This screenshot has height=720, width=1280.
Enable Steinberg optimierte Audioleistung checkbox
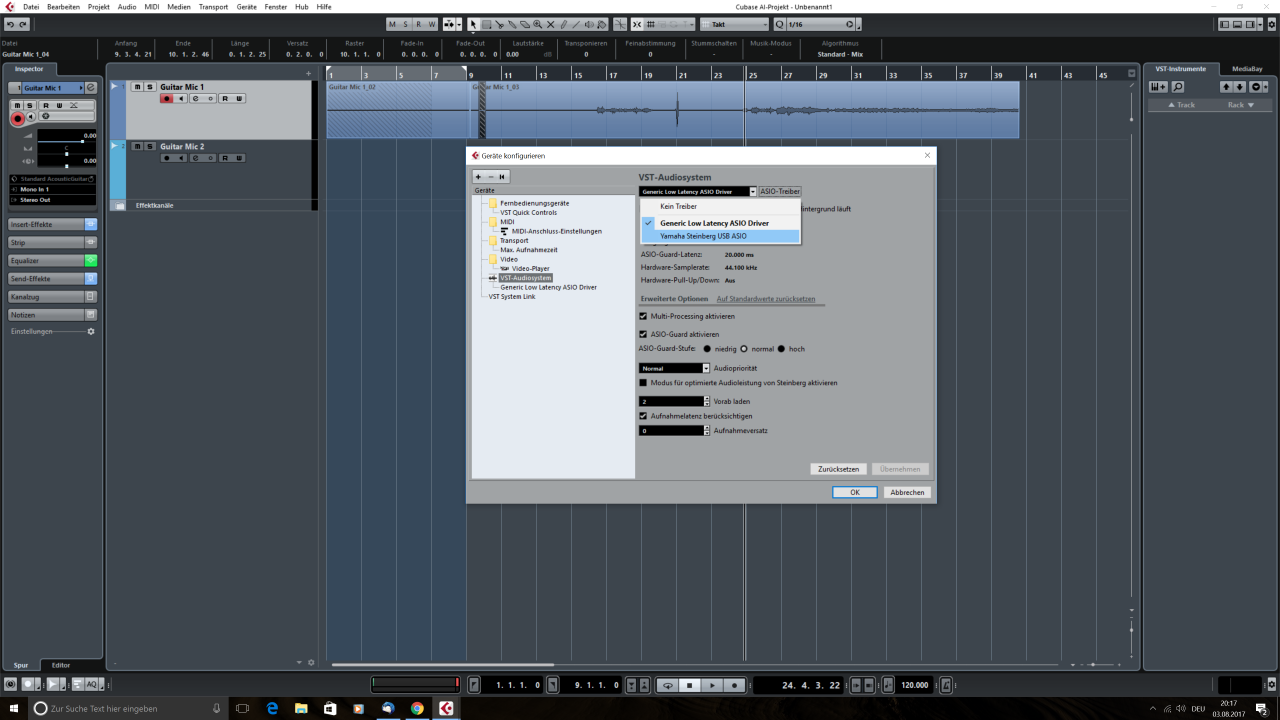pos(643,383)
